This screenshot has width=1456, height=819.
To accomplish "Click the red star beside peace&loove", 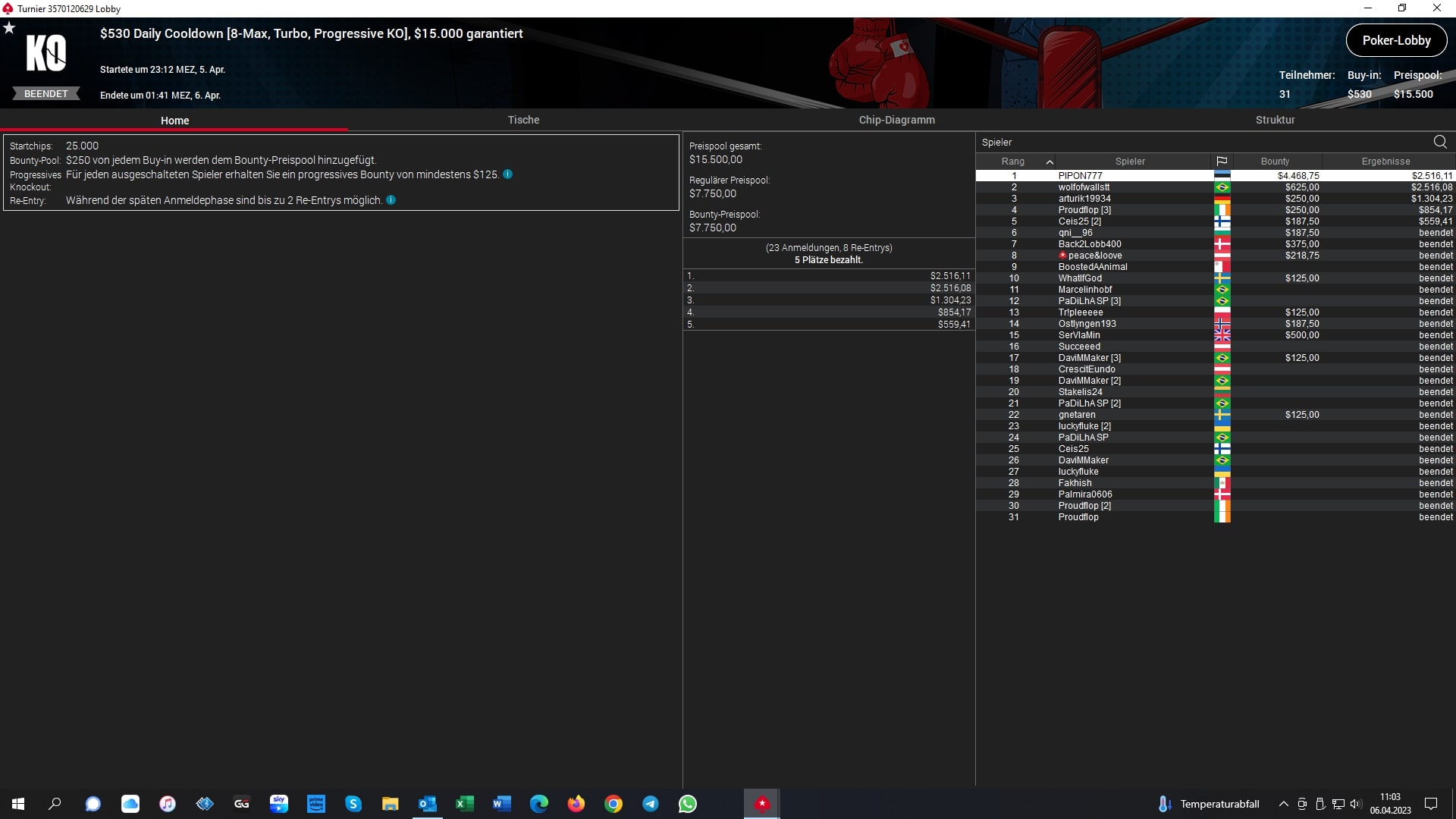I will point(1062,256).
